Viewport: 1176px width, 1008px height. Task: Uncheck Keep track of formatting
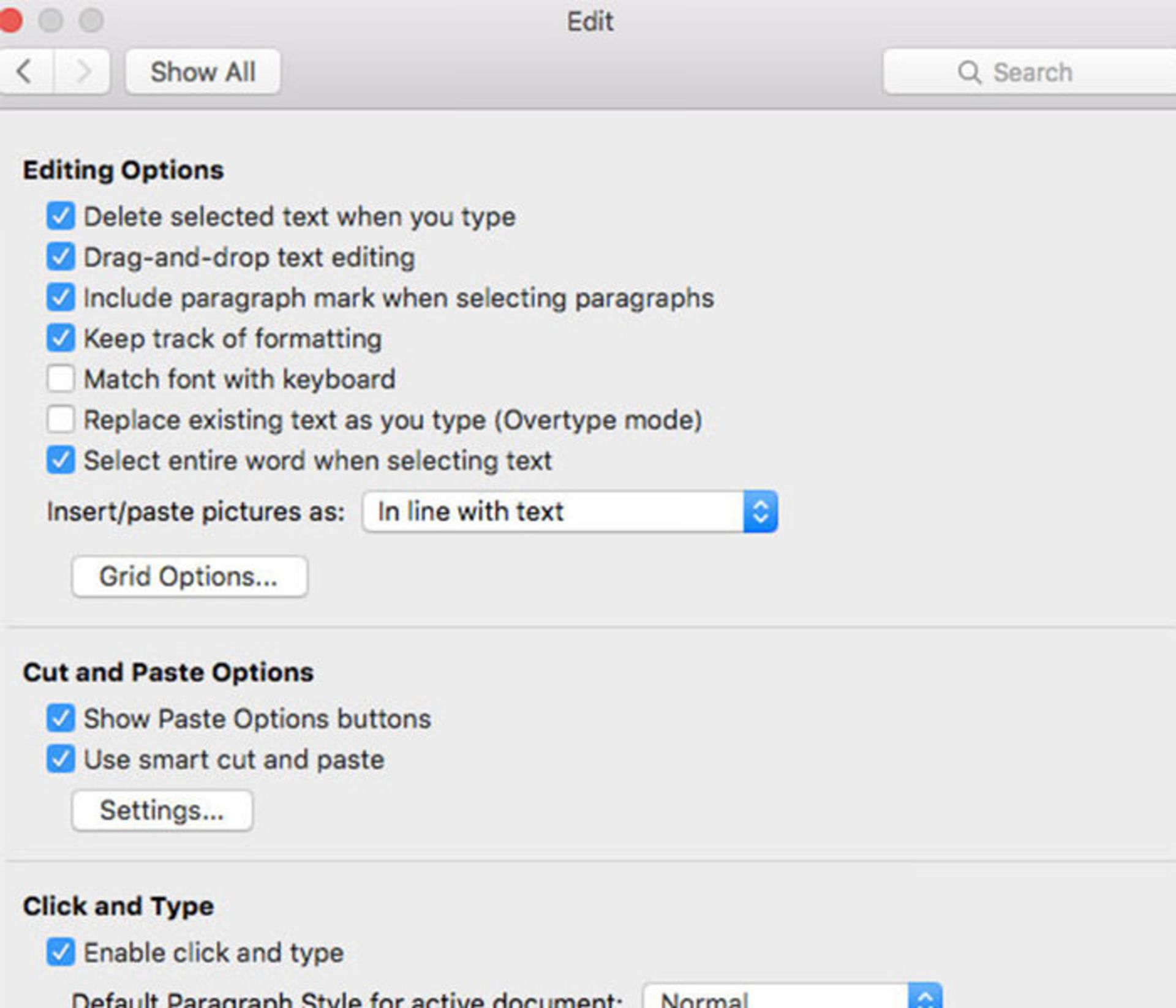point(61,338)
